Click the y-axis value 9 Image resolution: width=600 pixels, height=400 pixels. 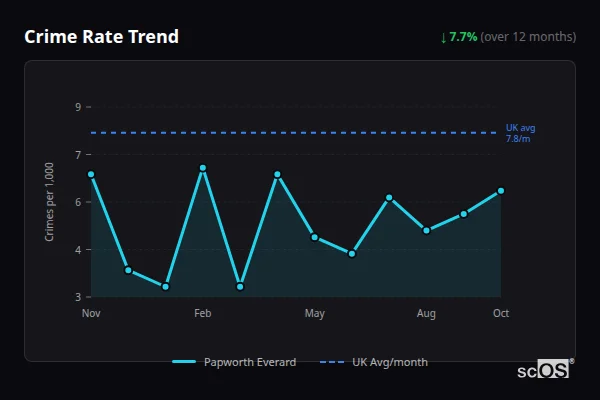click(x=78, y=107)
